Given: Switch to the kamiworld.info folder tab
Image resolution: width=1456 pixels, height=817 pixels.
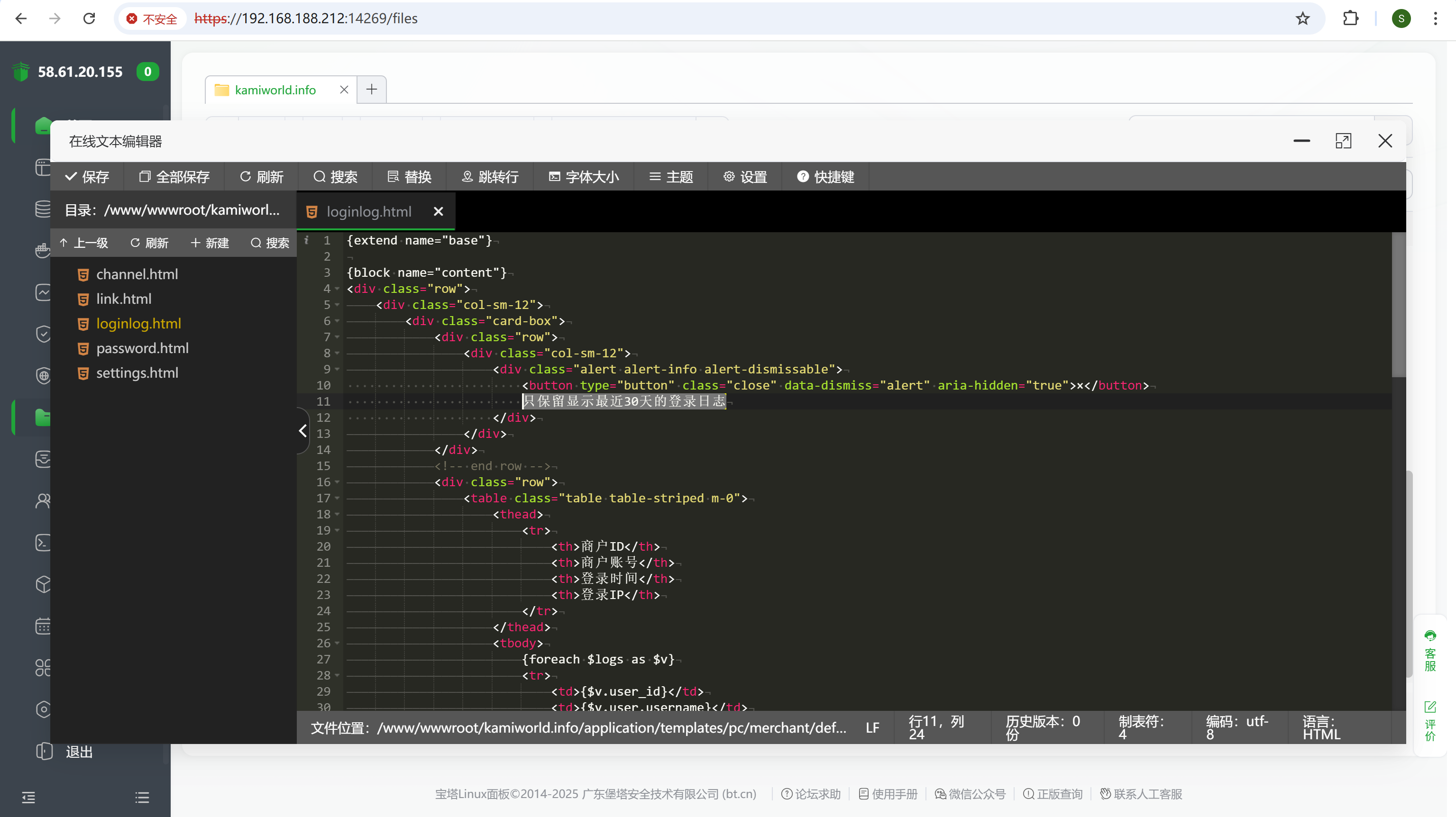Looking at the screenshot, I should click(x=275, y=90).
